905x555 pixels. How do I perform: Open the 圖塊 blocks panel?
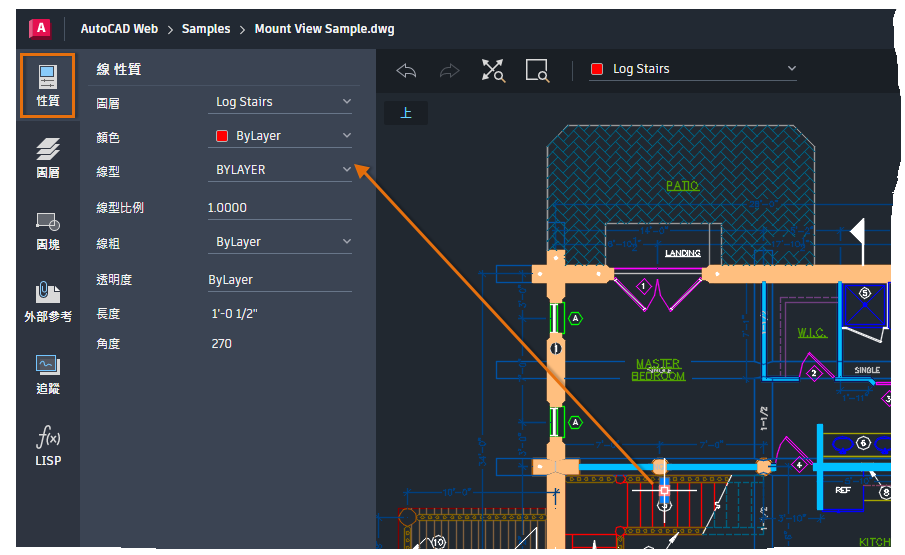[48, 230]
